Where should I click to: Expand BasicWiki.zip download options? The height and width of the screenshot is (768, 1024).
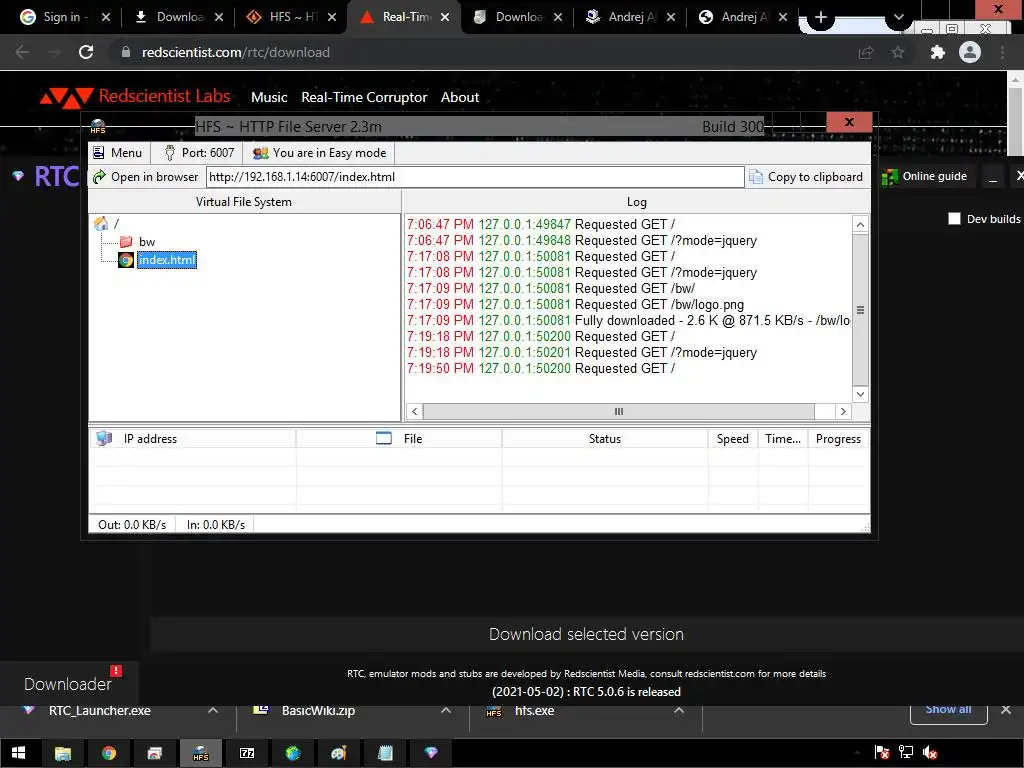[445, 711]
